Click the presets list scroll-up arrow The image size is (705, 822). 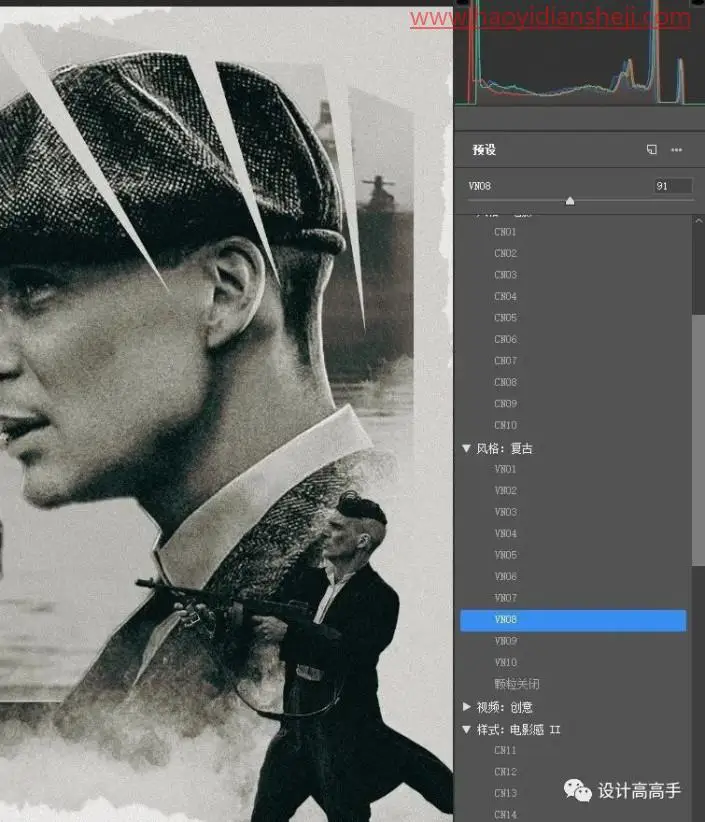(x=699, y=221)
